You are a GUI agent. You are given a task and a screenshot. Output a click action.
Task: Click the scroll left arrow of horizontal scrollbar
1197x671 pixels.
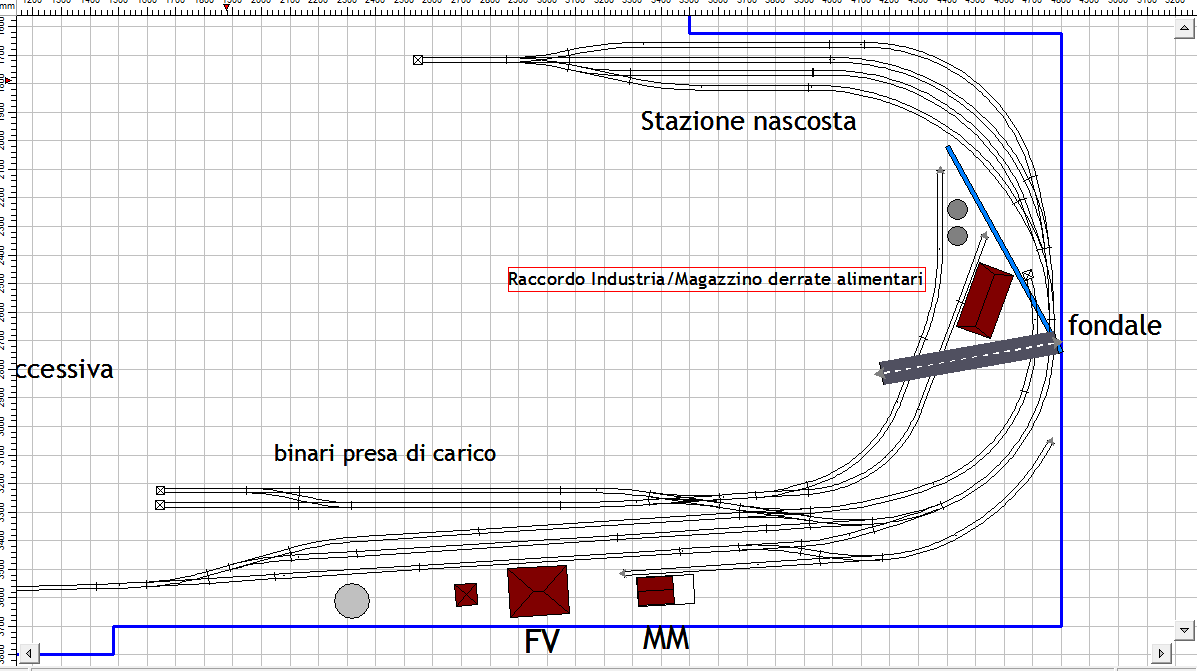(x=29, y=653)
